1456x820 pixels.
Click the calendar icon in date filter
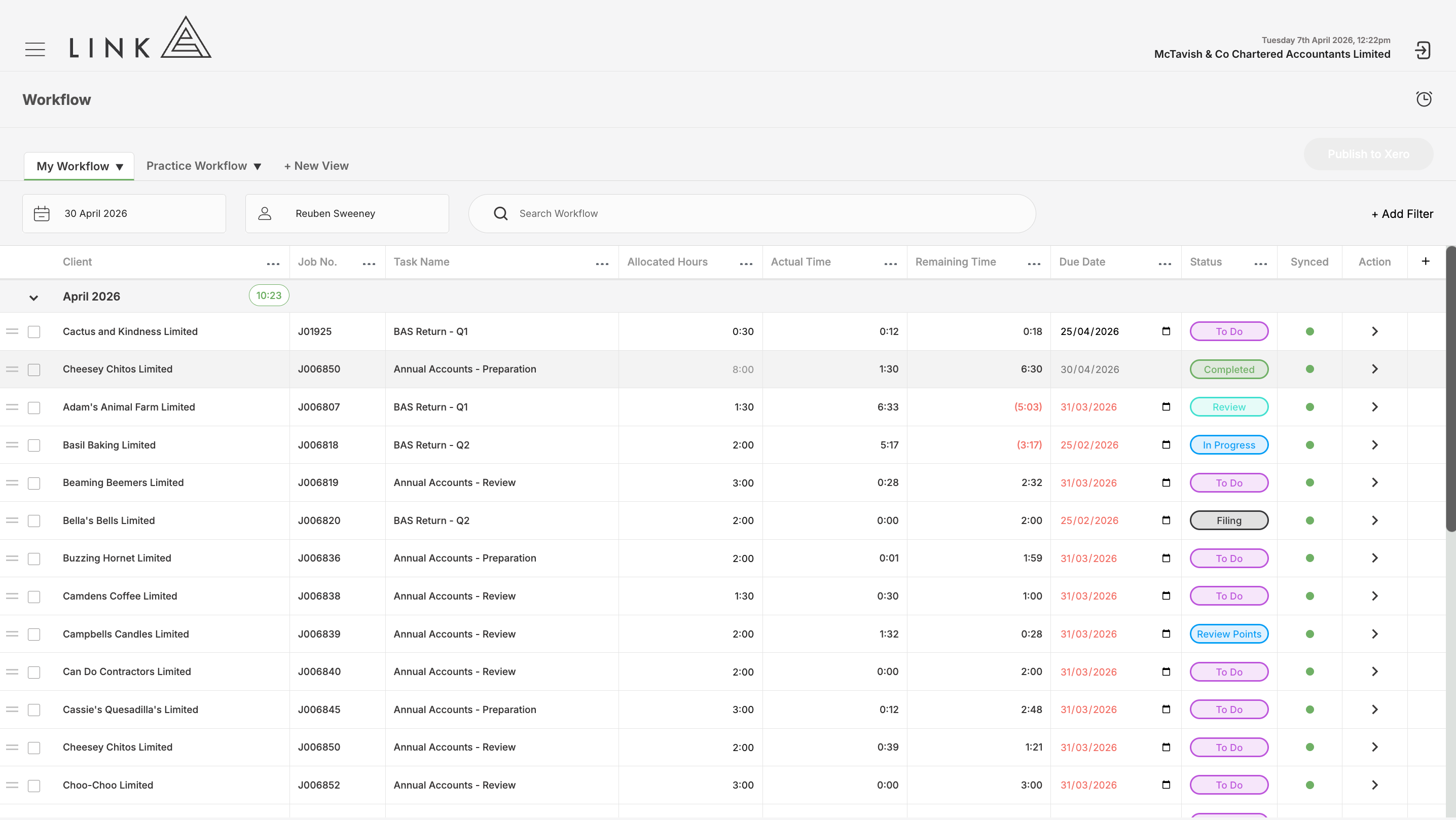[42, 214]
